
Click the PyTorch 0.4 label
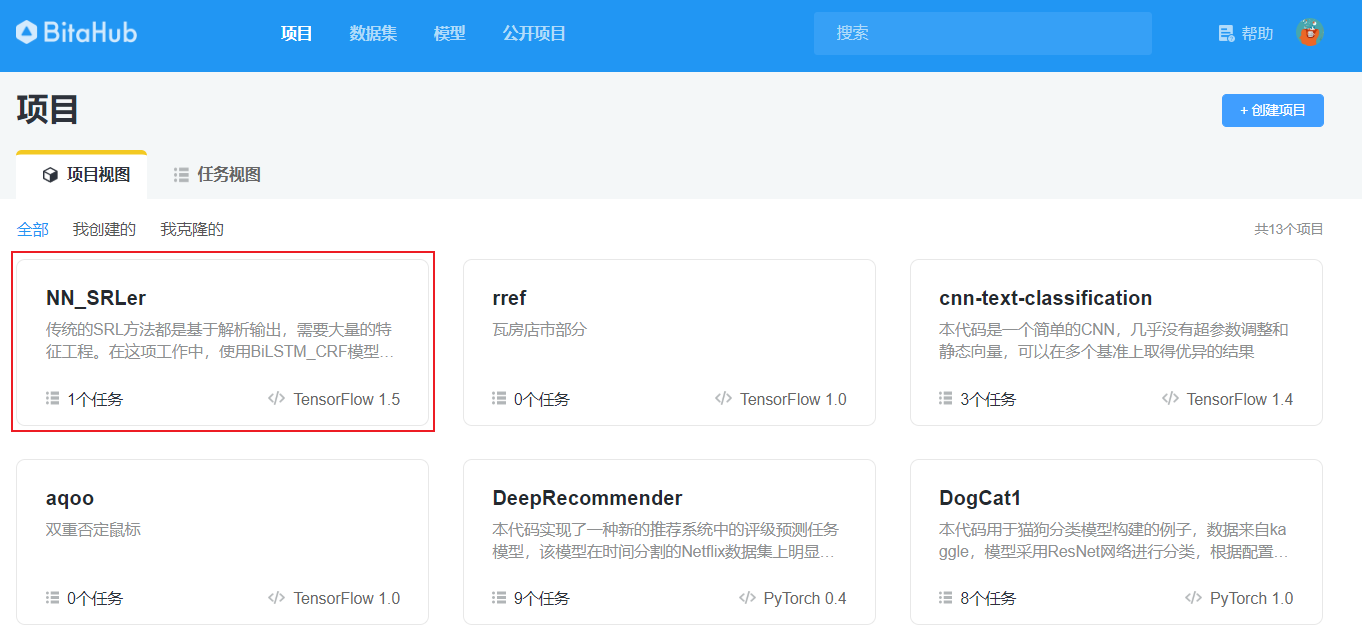(805, 598)
